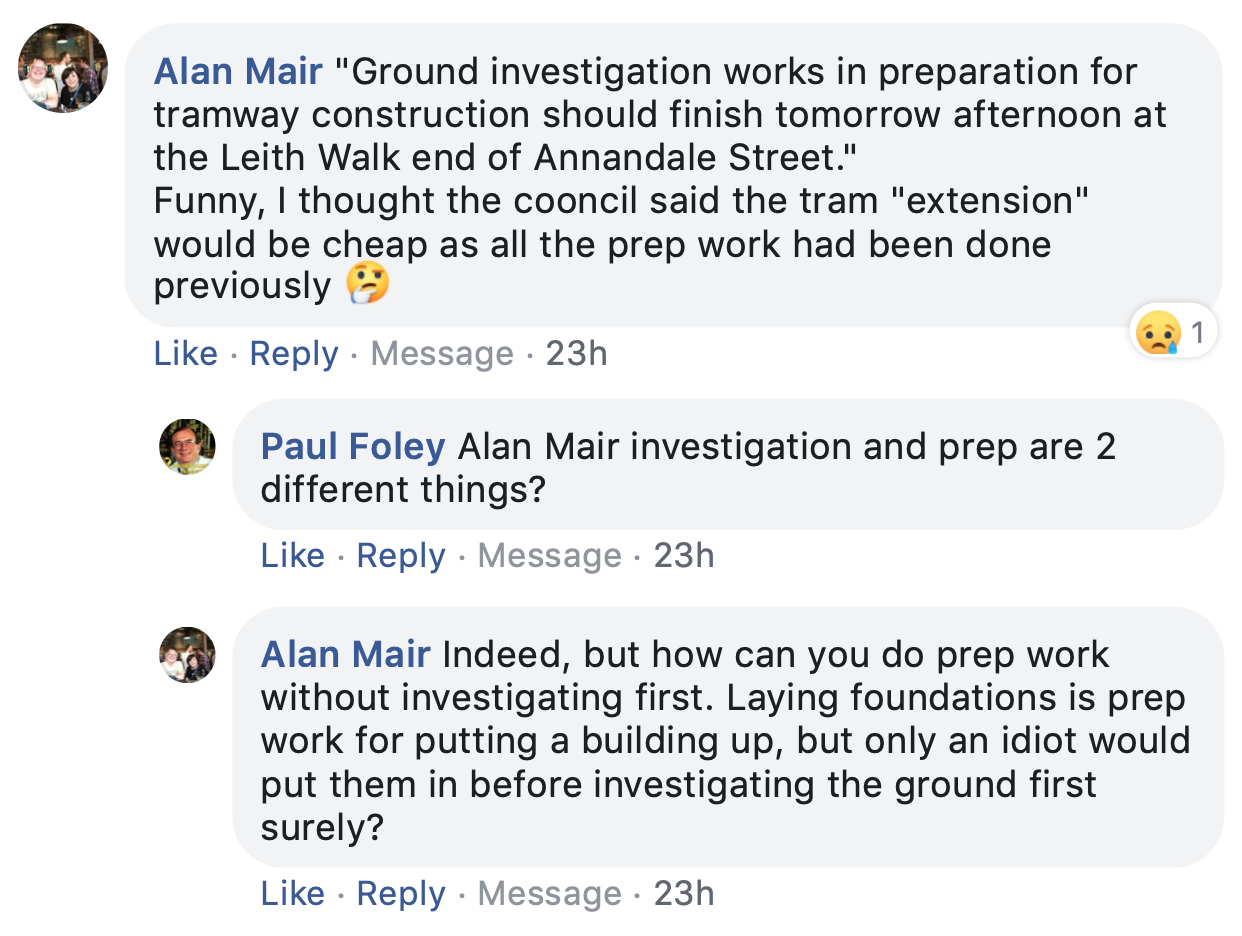This screenshot has height=936, width=1242.
Task: Click the thinking face emoji in comment
Action: 367,285
